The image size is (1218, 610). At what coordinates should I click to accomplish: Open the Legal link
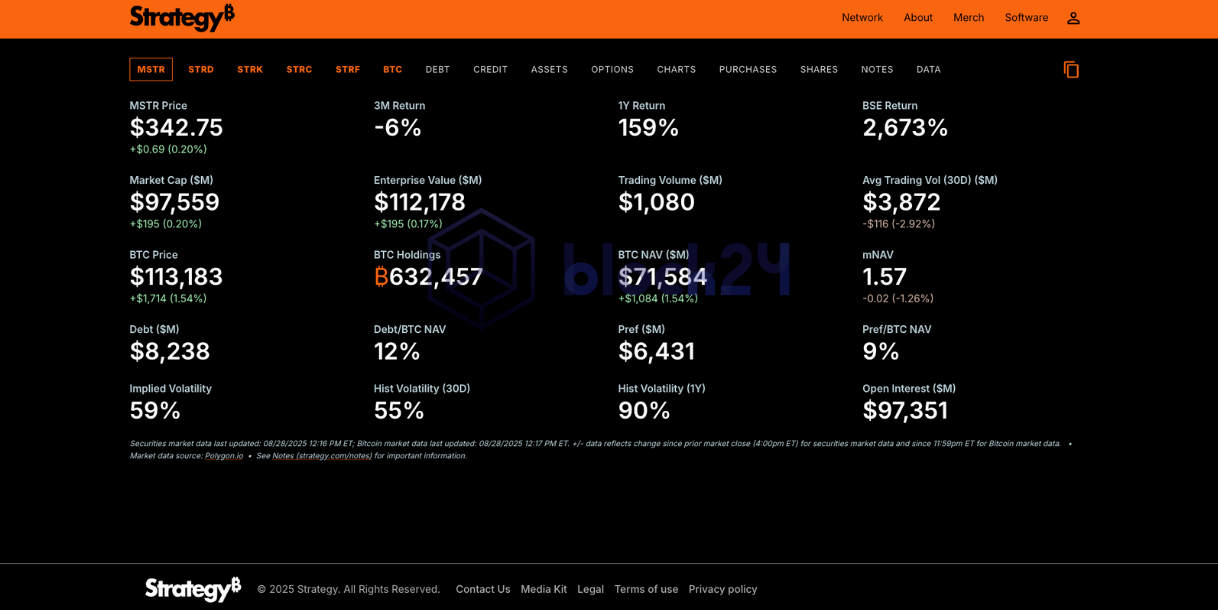click(591, 589)
